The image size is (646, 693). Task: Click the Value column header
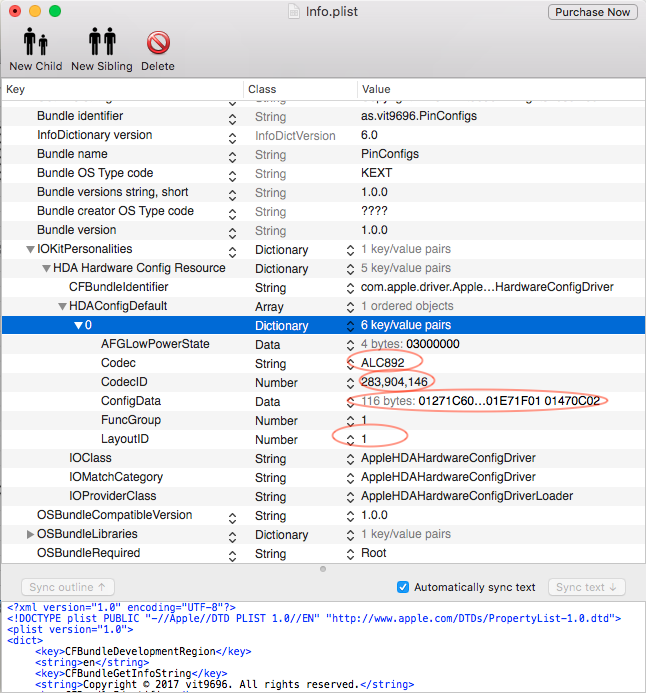click(501, 89)
